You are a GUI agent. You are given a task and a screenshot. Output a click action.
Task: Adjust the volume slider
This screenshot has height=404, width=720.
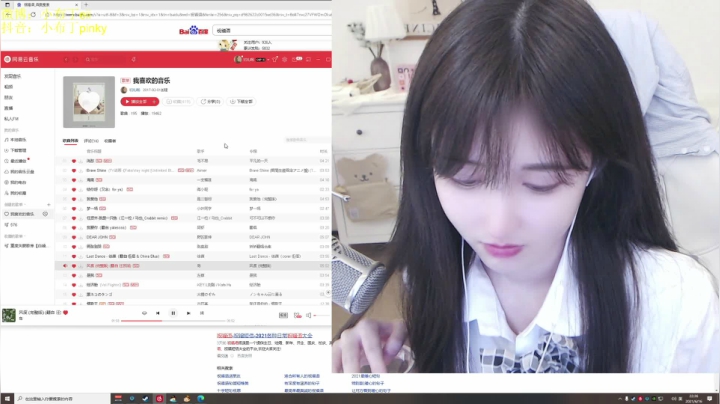[x=321, y=315]
